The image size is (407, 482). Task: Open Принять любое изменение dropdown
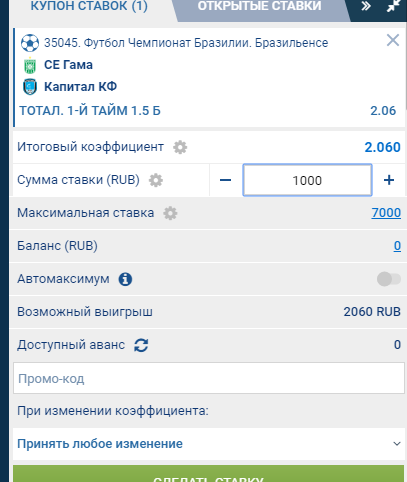coord(209,444)
